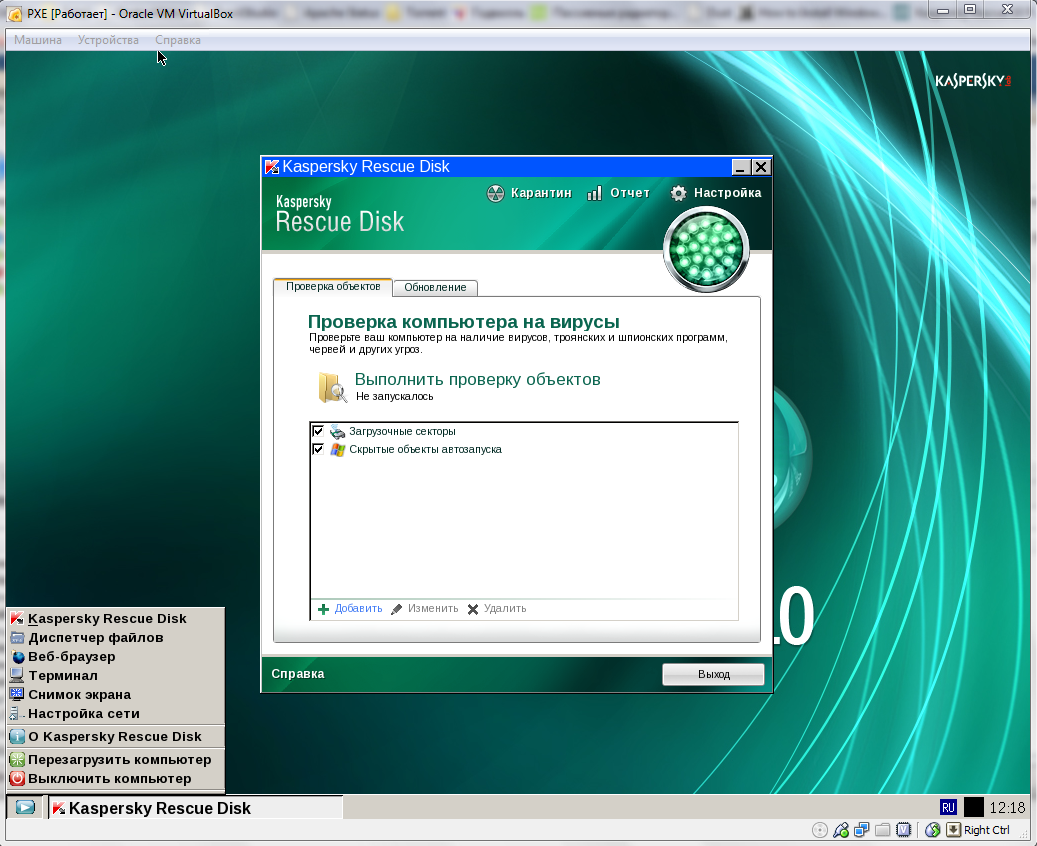This screenshot has height=846, width=1037.
Task: Click the Kaspersky Rescue Disk taskbar button
Action: click(195, 808)
